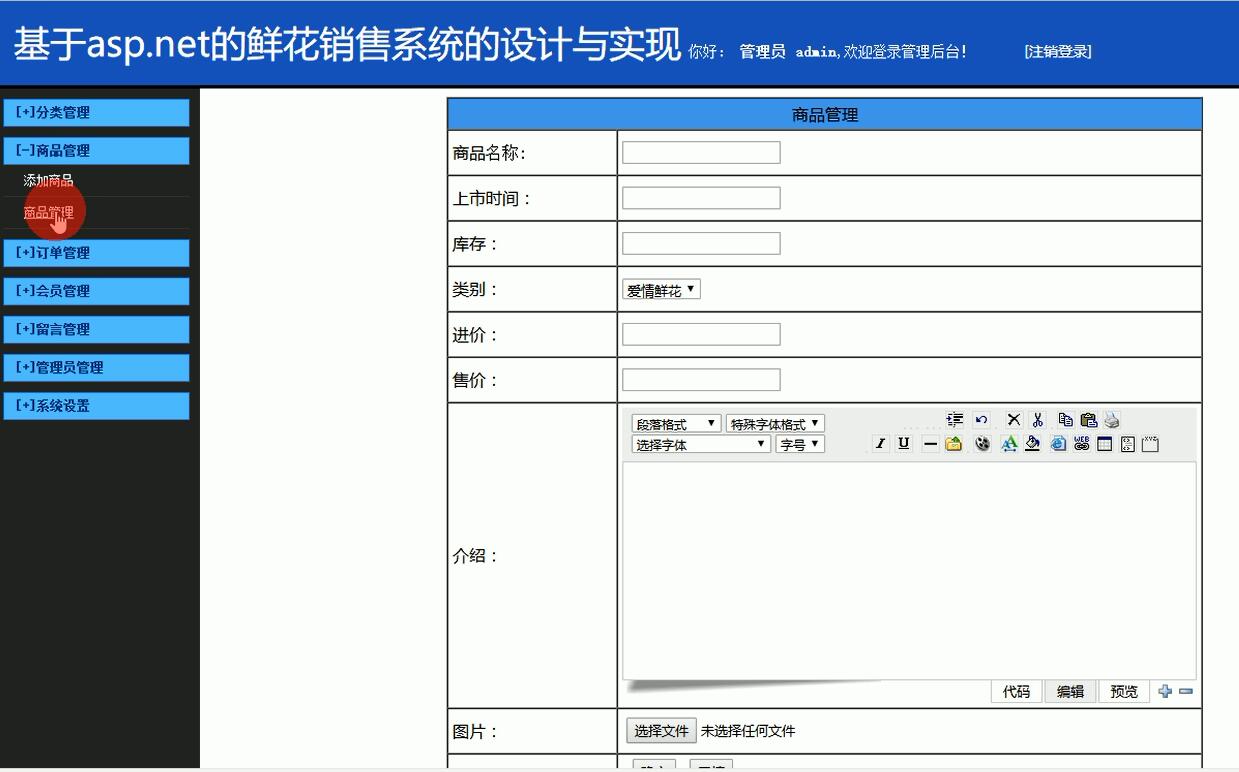The height and width of the screenshot is (772, 1239).
Task: Toggle underline formatting in the editor
Action: (904, 443)
